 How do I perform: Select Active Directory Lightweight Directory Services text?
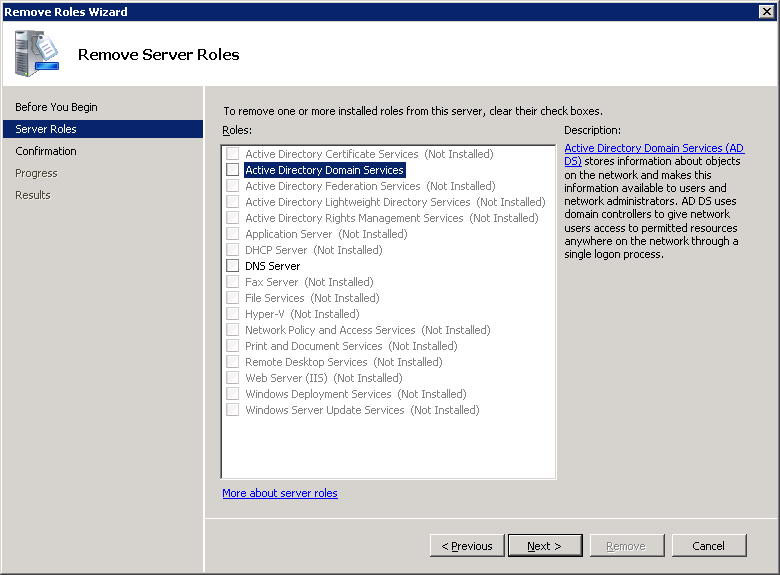pyautogui.click(x=395, y=201)
